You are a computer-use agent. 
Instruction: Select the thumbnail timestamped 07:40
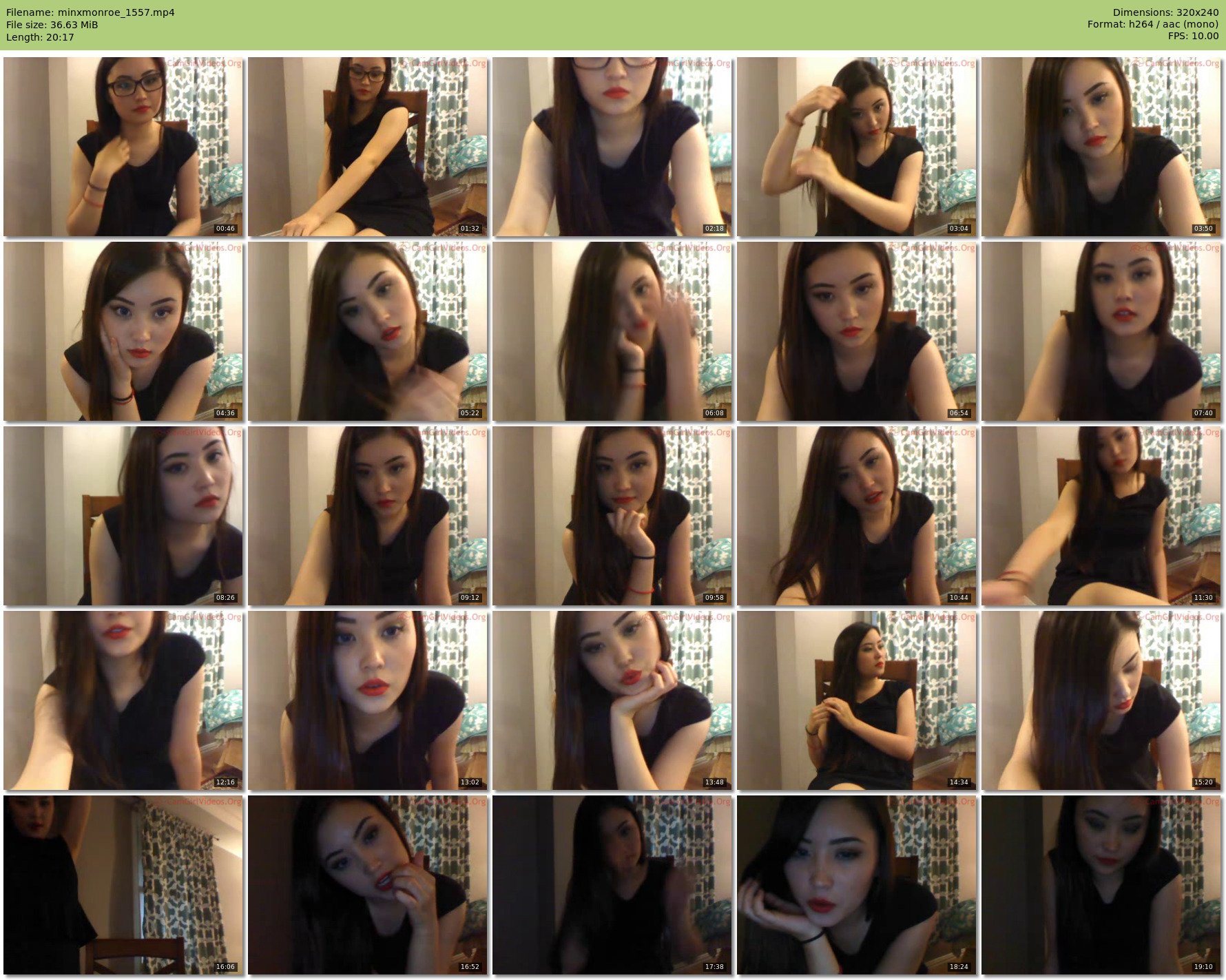click(1101, 331)
